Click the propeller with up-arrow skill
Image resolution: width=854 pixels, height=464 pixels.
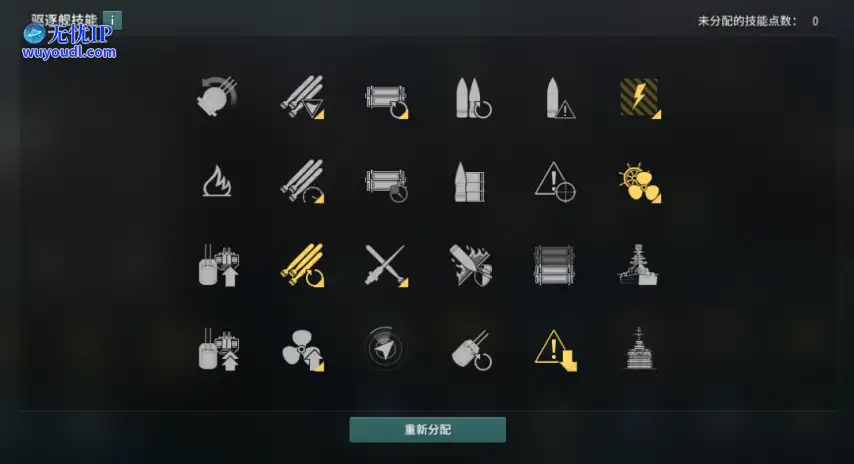(x=303, y=350)
